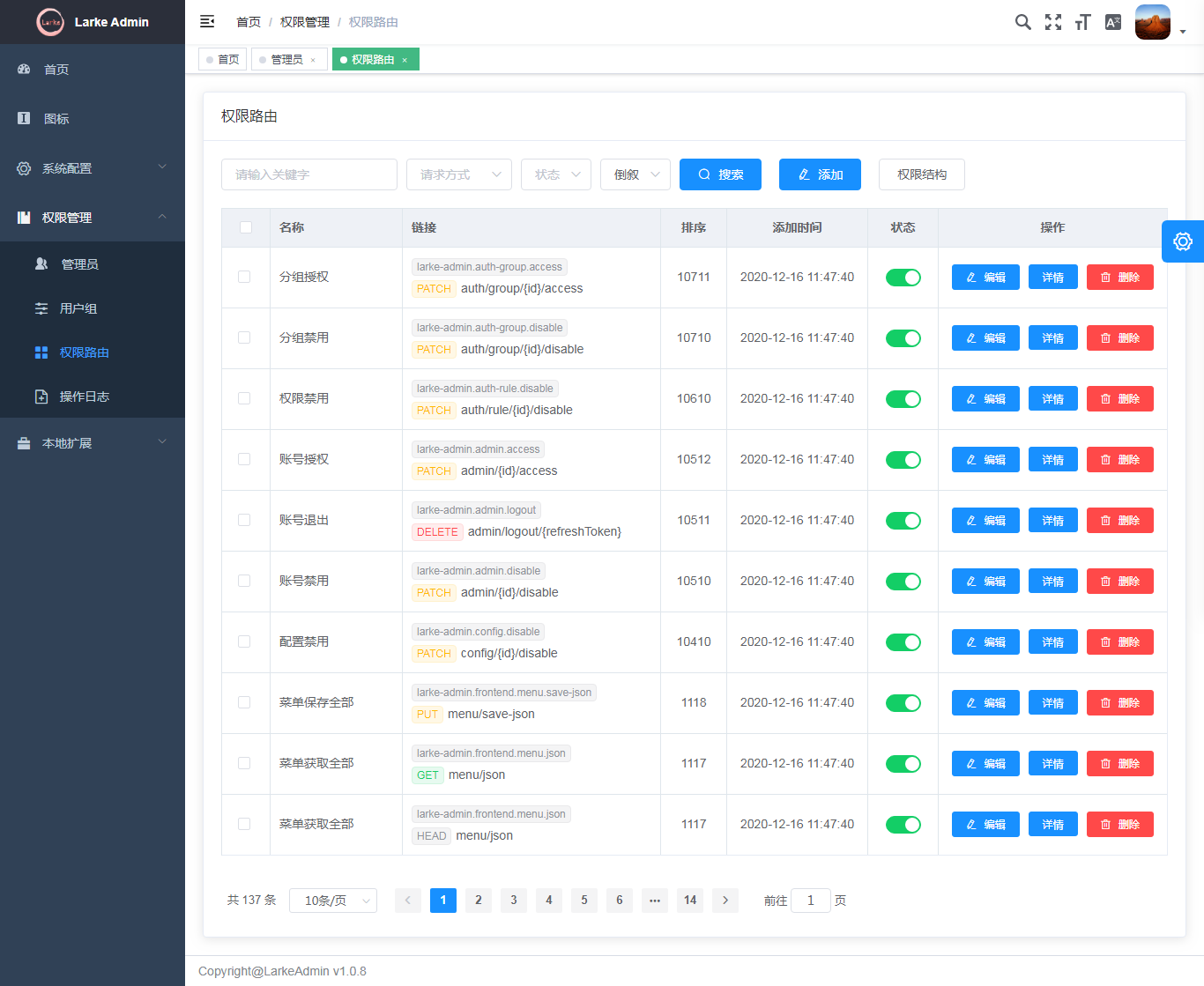Click 权限管理 in the breadcrumb

pyautogui.click(x=305, y=22)
